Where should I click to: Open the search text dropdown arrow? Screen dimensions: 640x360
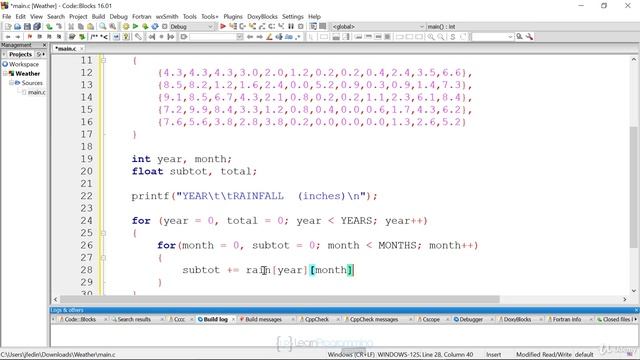[x=510, y=37]
